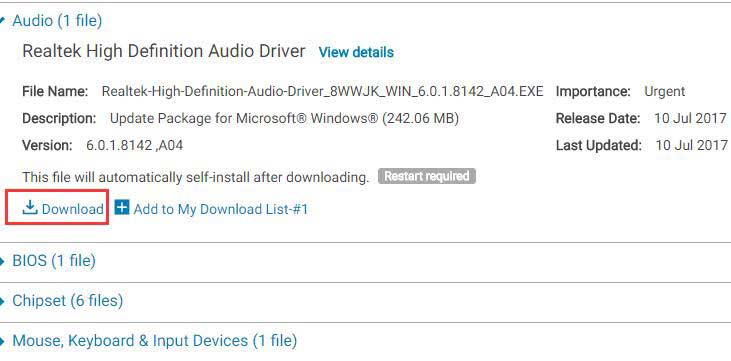Screen dimensions: 731x361
Task: Open Mouse, Keyboard & Input Devices heading
Action: tap(154, 341)
